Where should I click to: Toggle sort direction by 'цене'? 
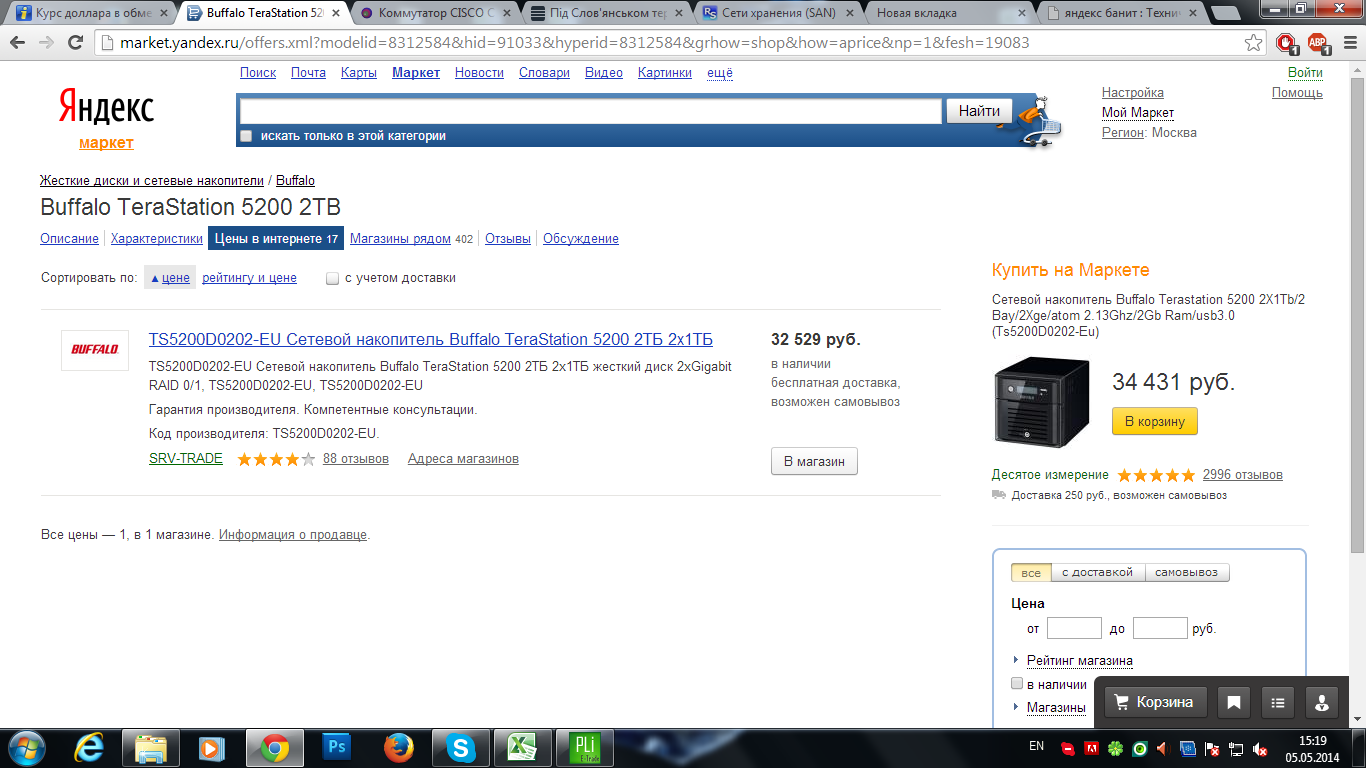[170, 278]
